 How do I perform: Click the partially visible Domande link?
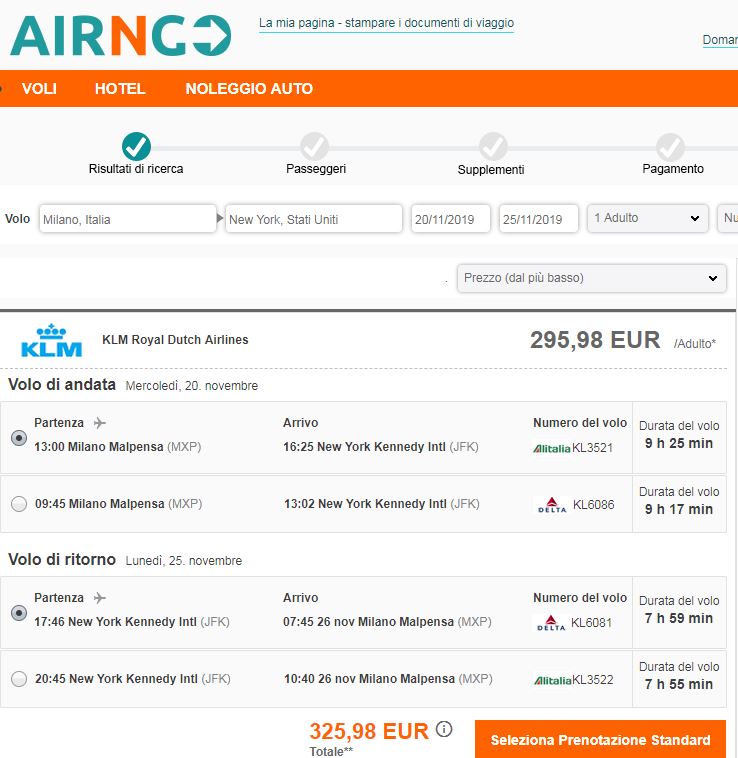point(720,40)
